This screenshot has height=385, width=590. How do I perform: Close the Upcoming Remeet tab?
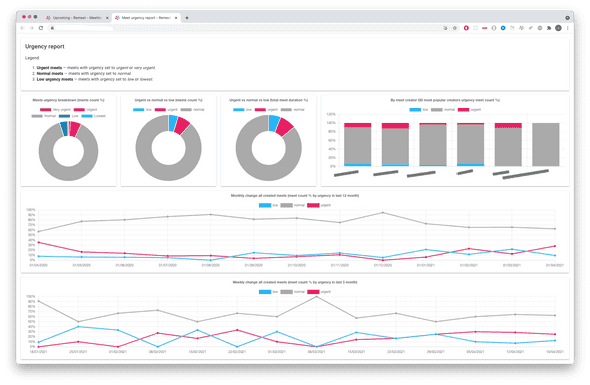point(107,18)
